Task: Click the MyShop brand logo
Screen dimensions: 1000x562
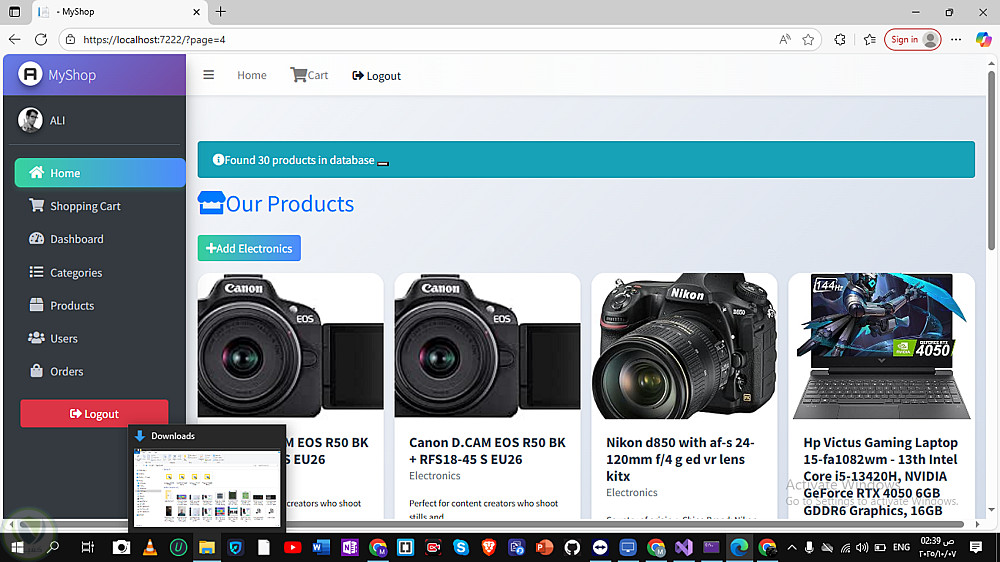Action: point(30,75)
